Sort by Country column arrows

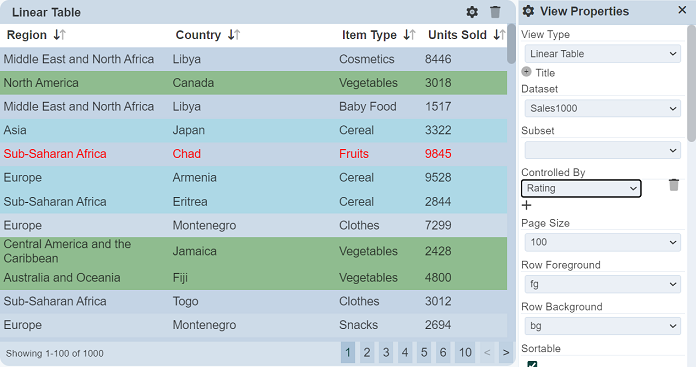coord(234,35)
